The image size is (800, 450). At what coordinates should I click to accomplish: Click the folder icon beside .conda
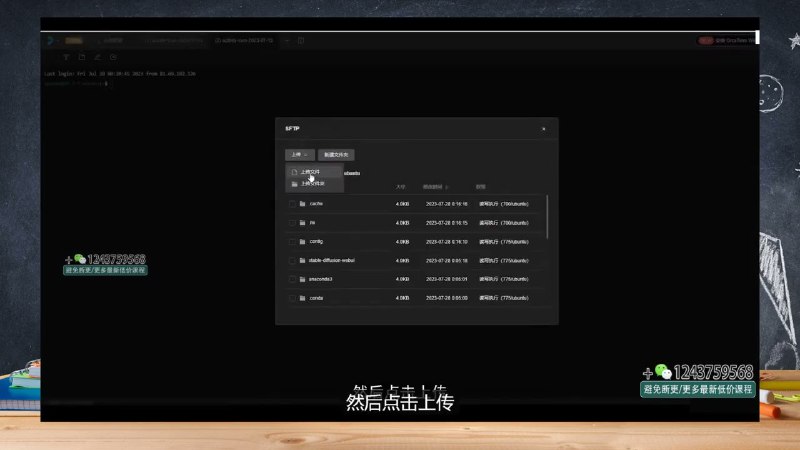click(303, 298)
